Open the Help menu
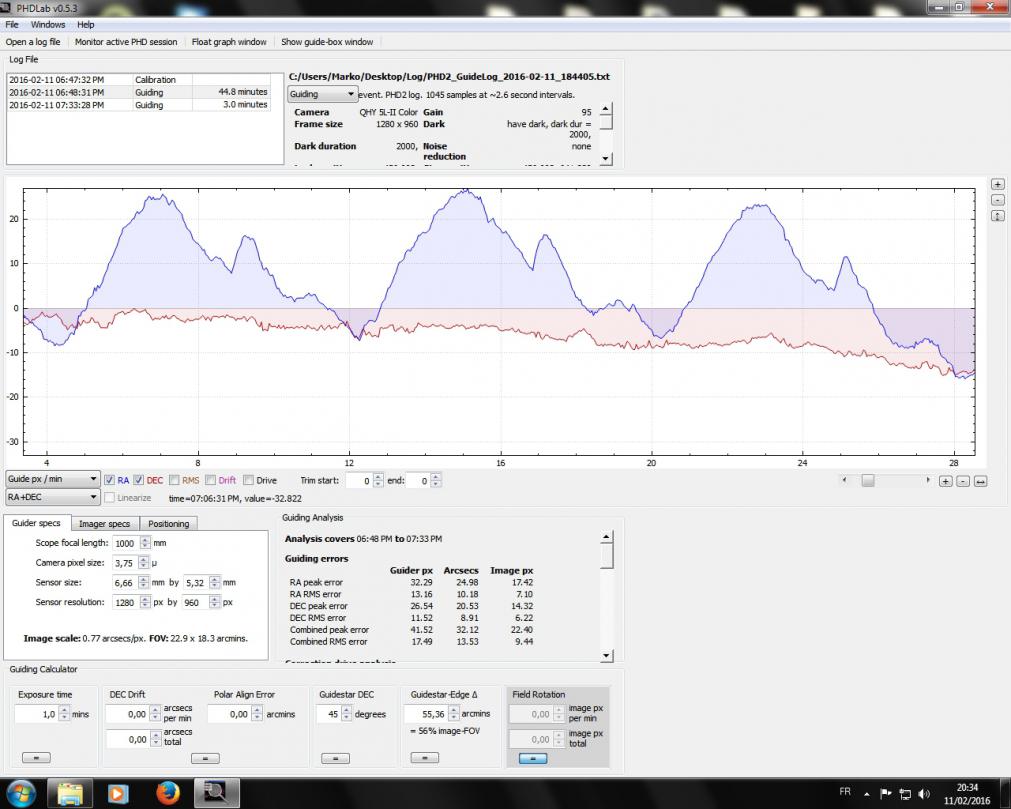Screen dimensions: 1011x809 (86, 24)
